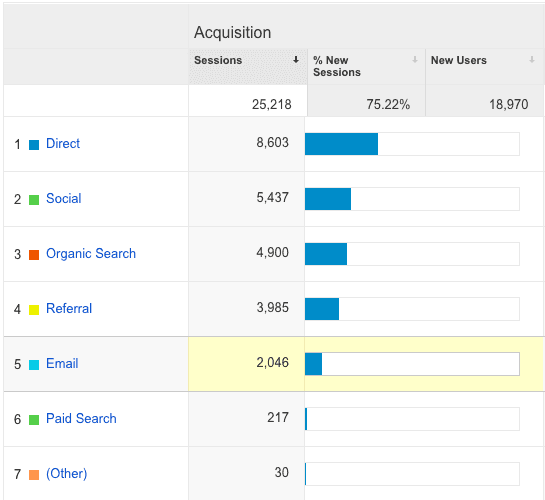Sort by % New Sessions arrow icon
This screenshot has width=545, height=500.
[x=415, y=60]
